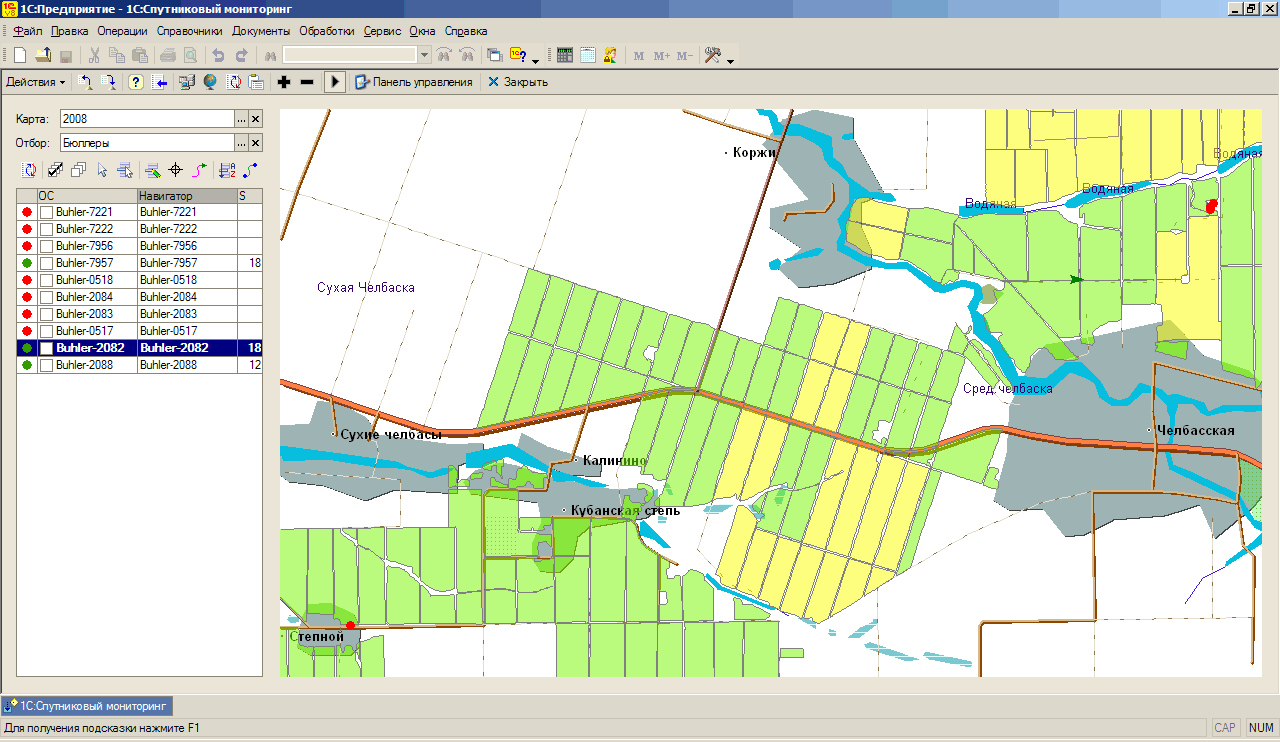Image resolution: width=1280 pixels, height=742 pixels.
Task: Tick the Buhler-7221 checkbox
Action: (x=46, y=212)
